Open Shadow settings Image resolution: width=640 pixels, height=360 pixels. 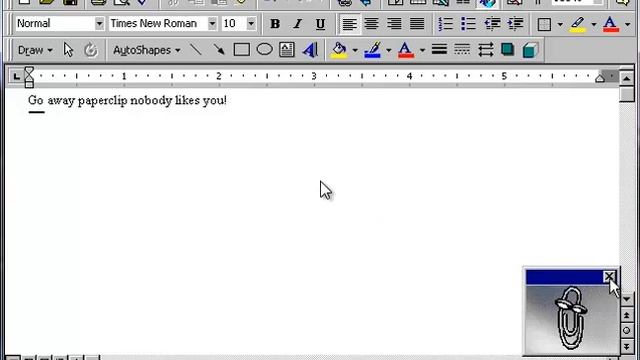click(507, 50)
